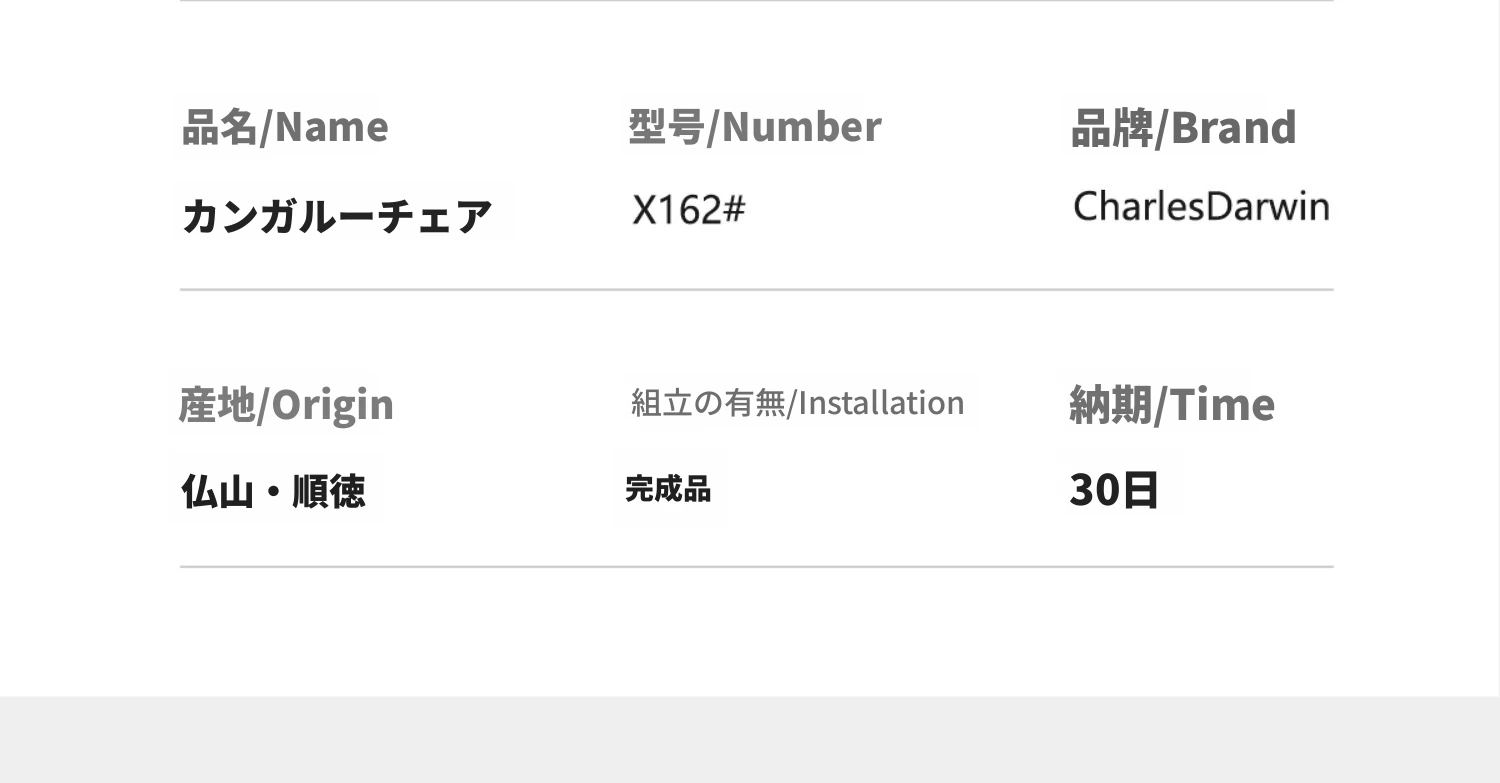Select the model number X162#
Screen dimensions: 1500x783
point(689,210)
